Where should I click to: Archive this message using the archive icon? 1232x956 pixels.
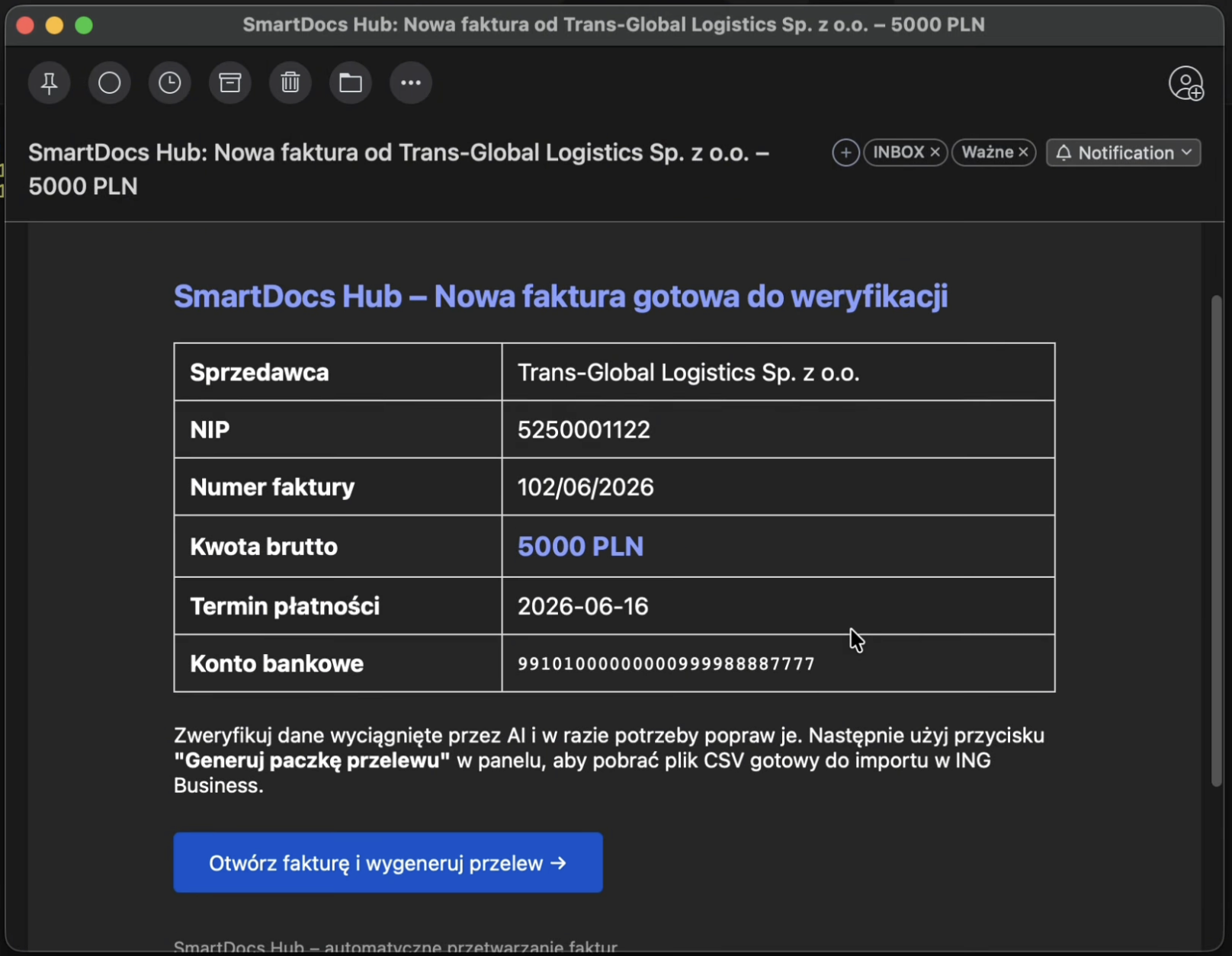coord(230,82)
